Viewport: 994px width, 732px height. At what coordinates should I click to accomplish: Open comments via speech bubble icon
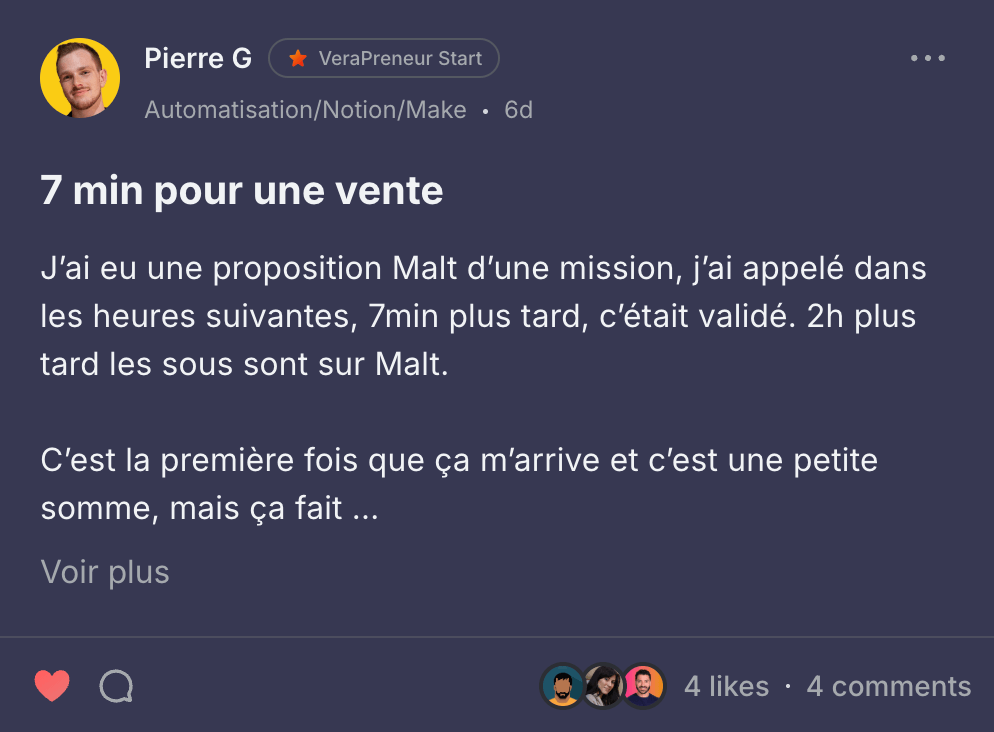(116, 686)
